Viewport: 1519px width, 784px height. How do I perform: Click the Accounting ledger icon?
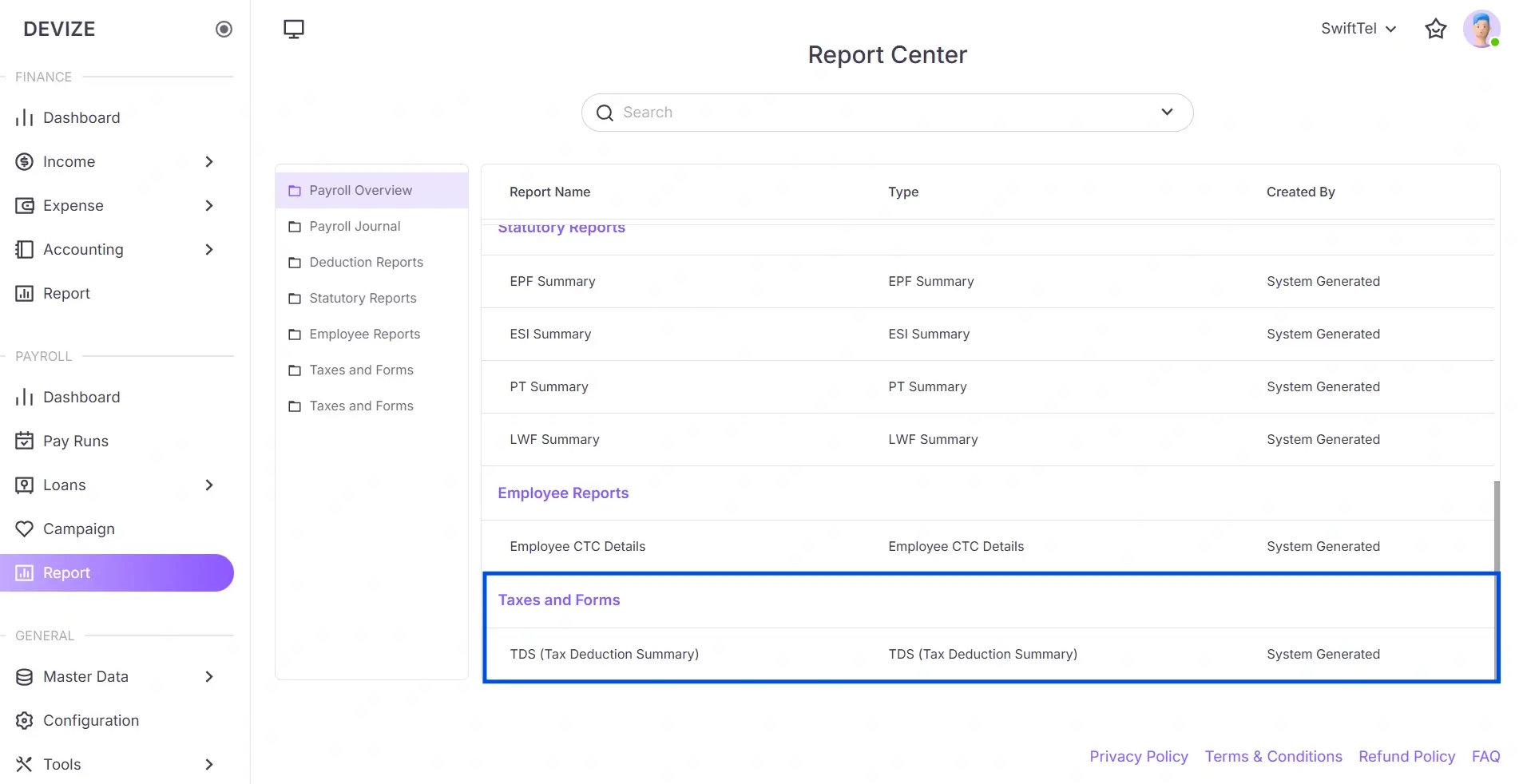[x=25, y=250]
